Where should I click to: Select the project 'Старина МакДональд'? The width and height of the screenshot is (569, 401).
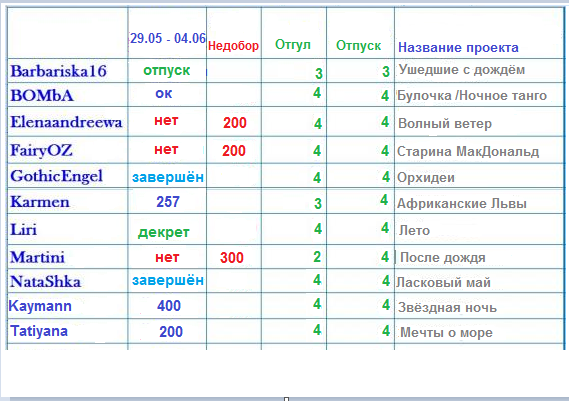[468, 152]
